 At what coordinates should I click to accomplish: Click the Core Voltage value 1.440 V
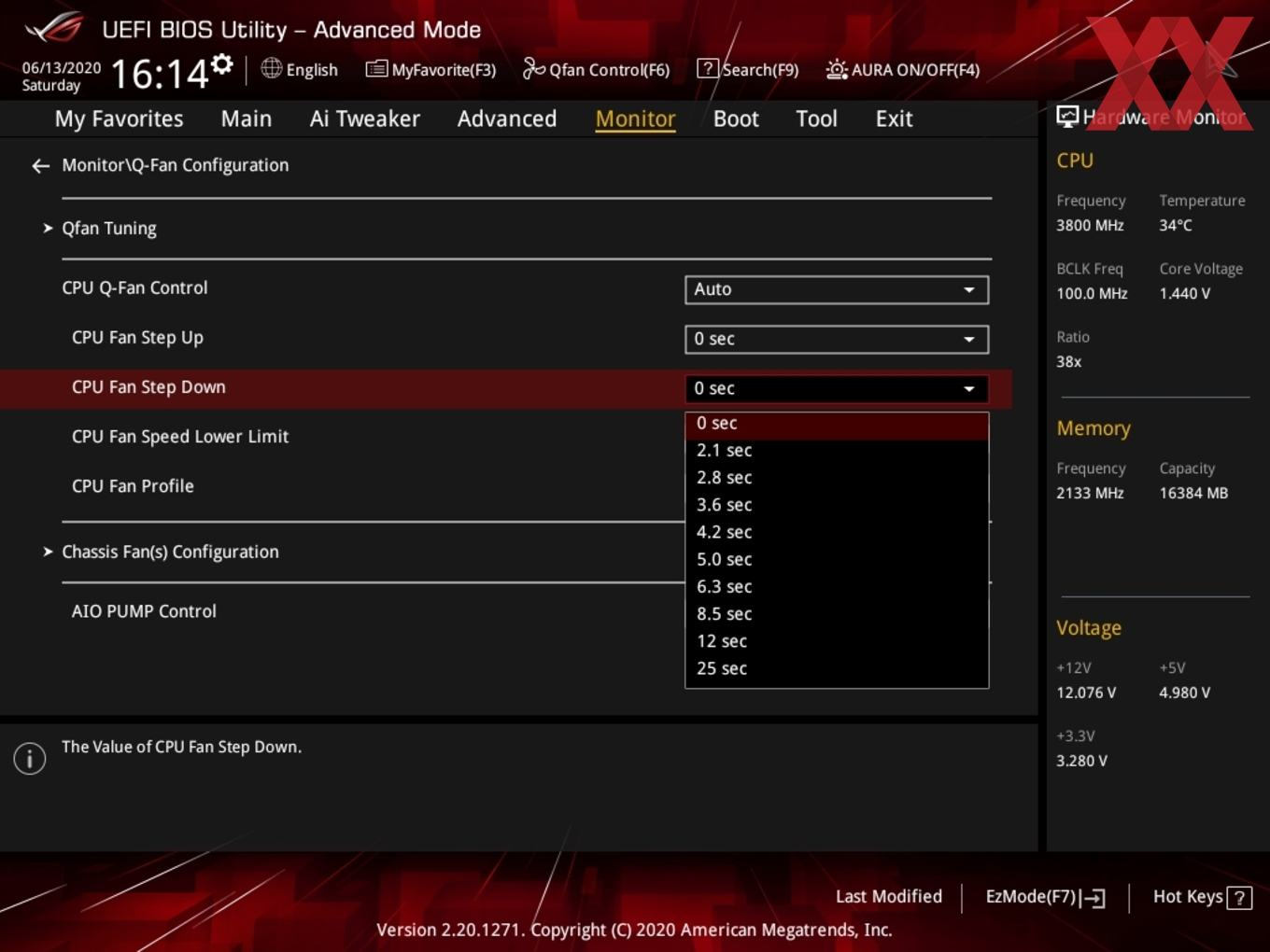click(1185, 294)
